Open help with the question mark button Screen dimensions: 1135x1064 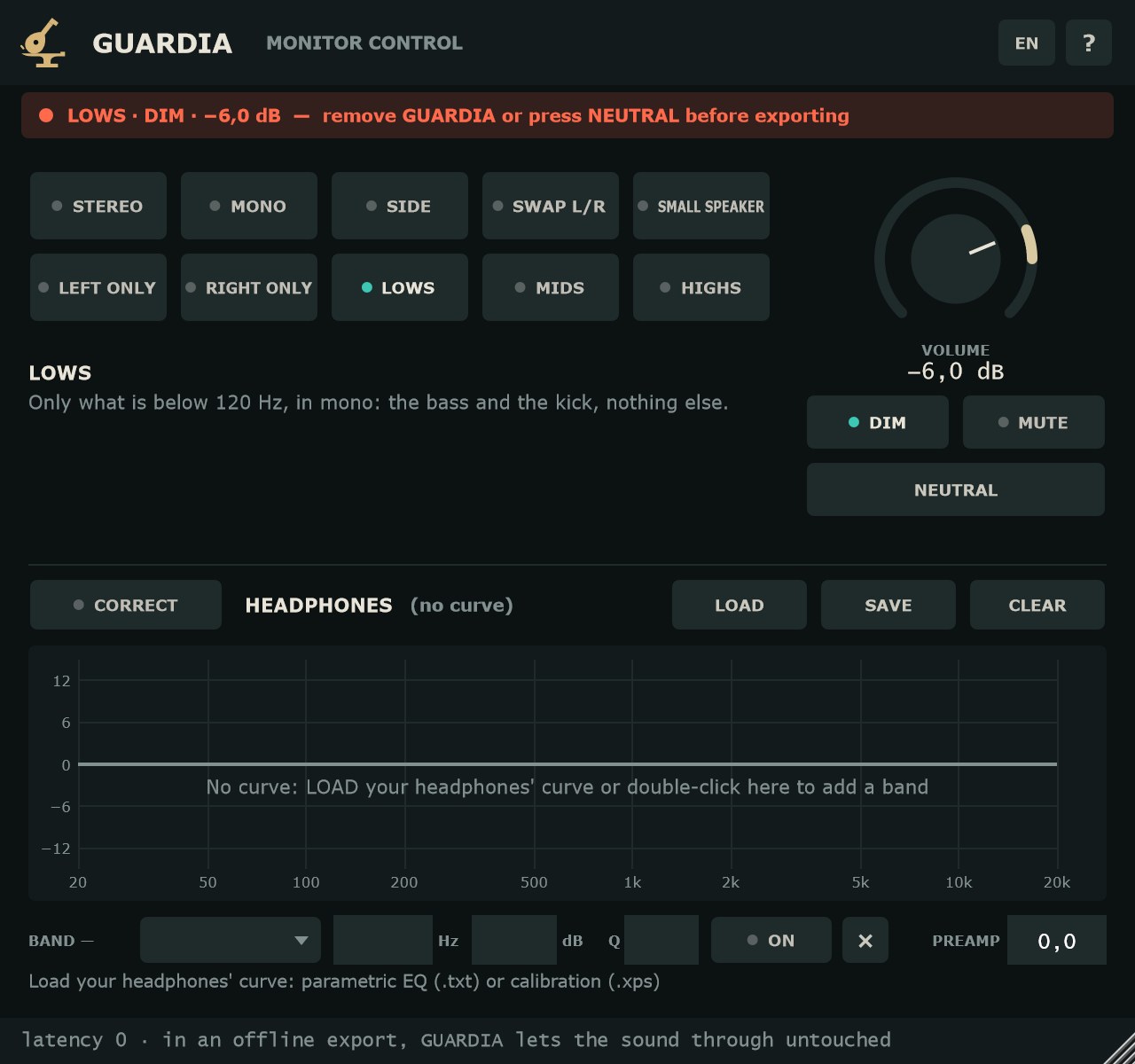pos(1089,43)
